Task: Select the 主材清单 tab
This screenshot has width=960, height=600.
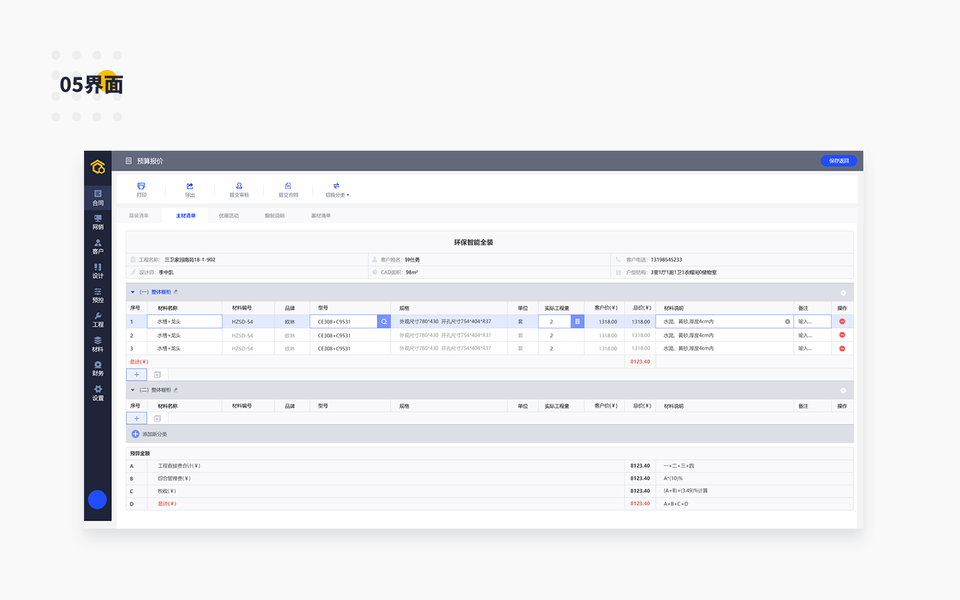Action: (186, 216)
